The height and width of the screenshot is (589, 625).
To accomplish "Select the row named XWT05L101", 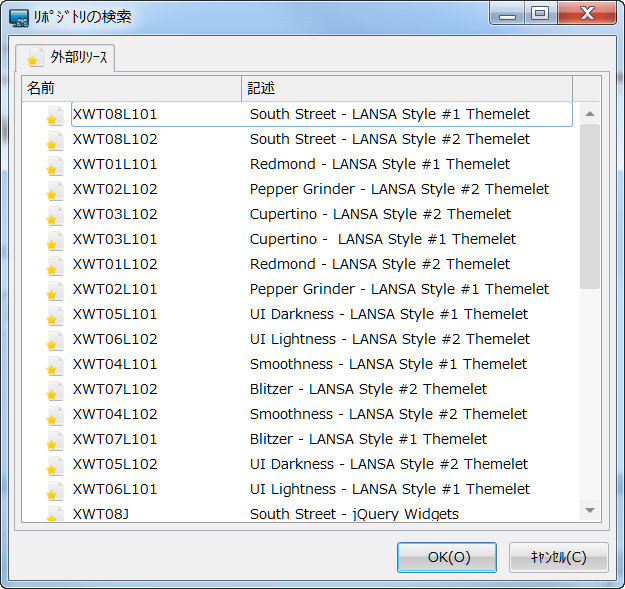I will click(297, 314).
